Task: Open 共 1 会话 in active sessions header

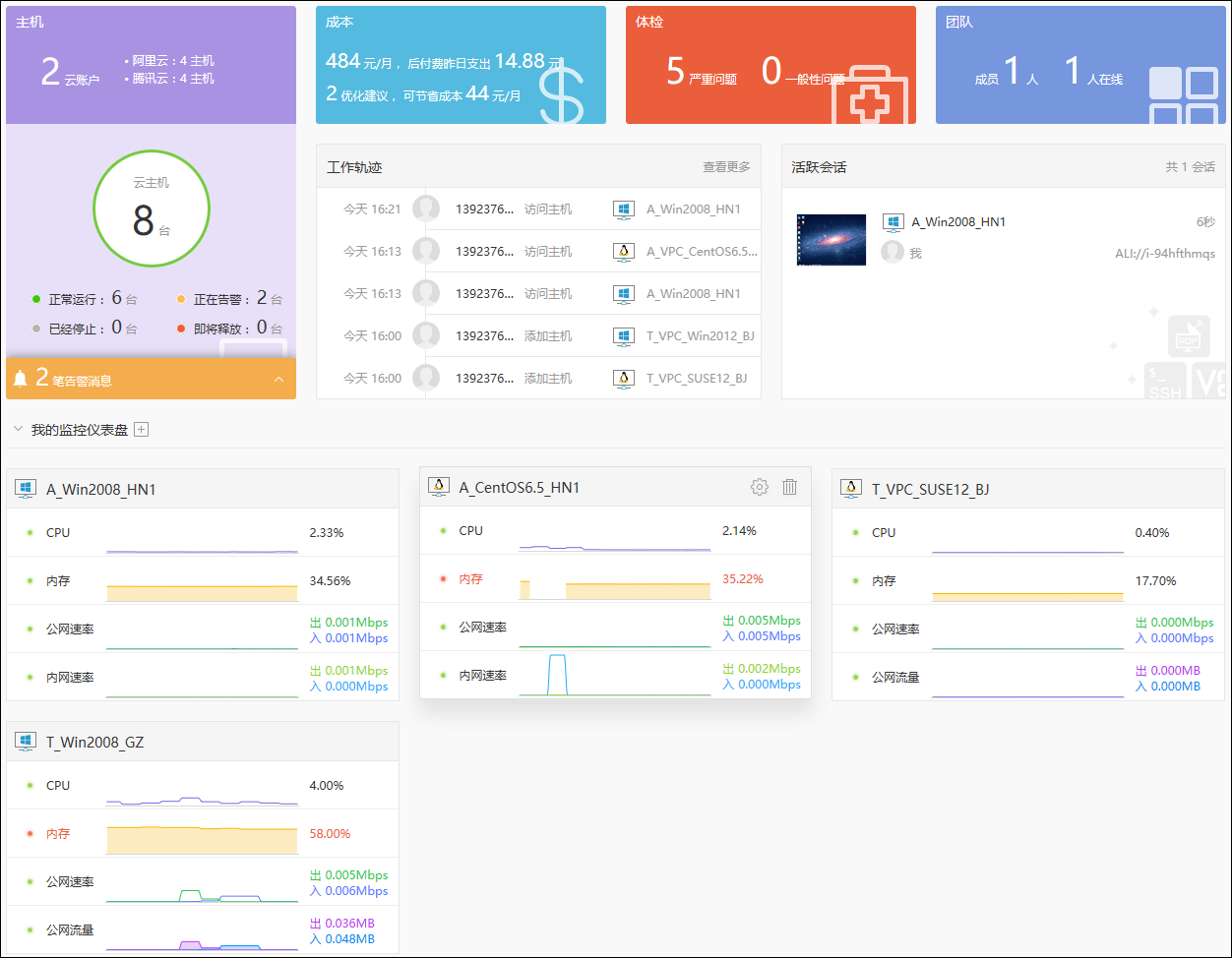Action: pos(1190,167)
